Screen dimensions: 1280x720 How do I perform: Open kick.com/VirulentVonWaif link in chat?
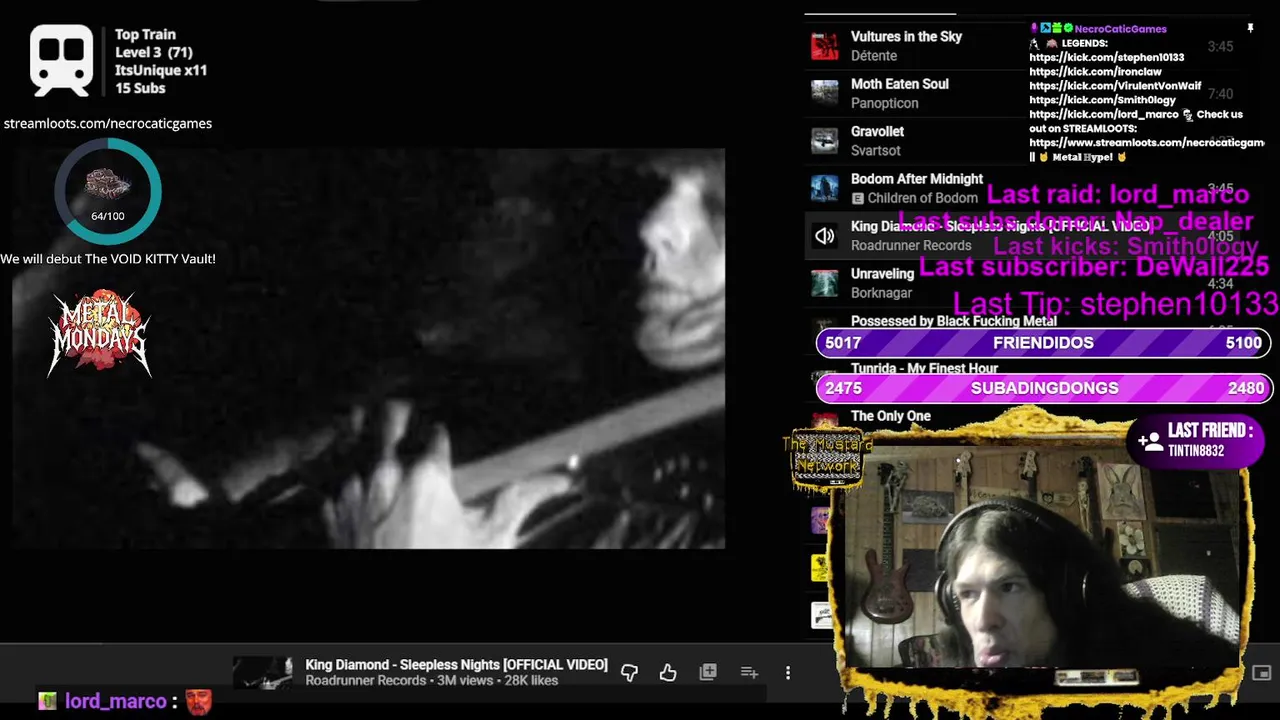click(x=1115, y=86)
